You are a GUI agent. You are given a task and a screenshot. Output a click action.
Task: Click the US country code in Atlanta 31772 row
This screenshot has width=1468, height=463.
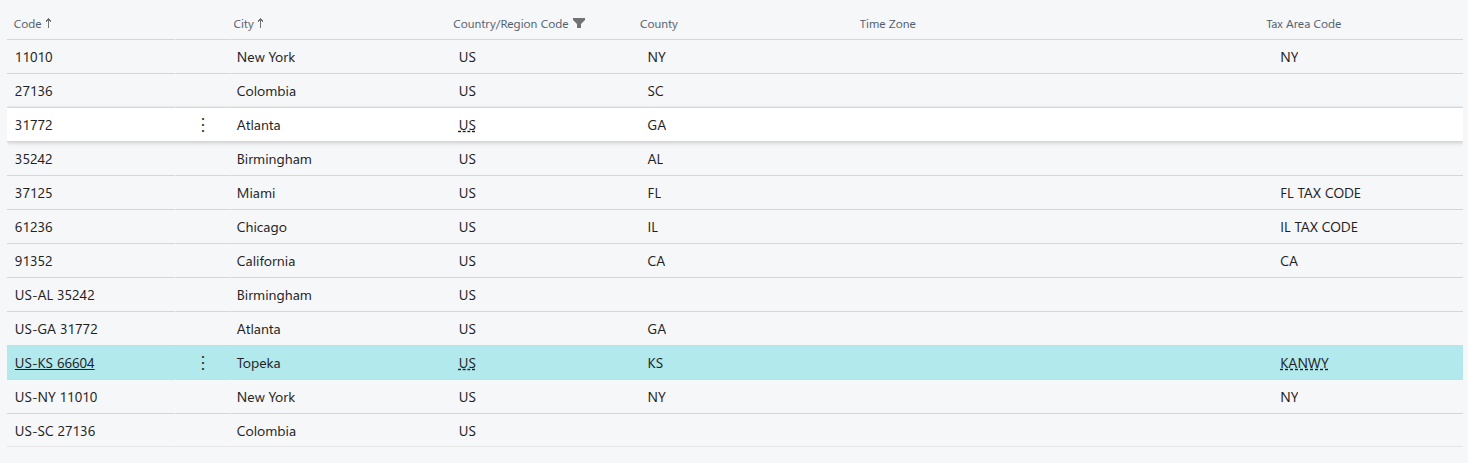click(467, 125)
